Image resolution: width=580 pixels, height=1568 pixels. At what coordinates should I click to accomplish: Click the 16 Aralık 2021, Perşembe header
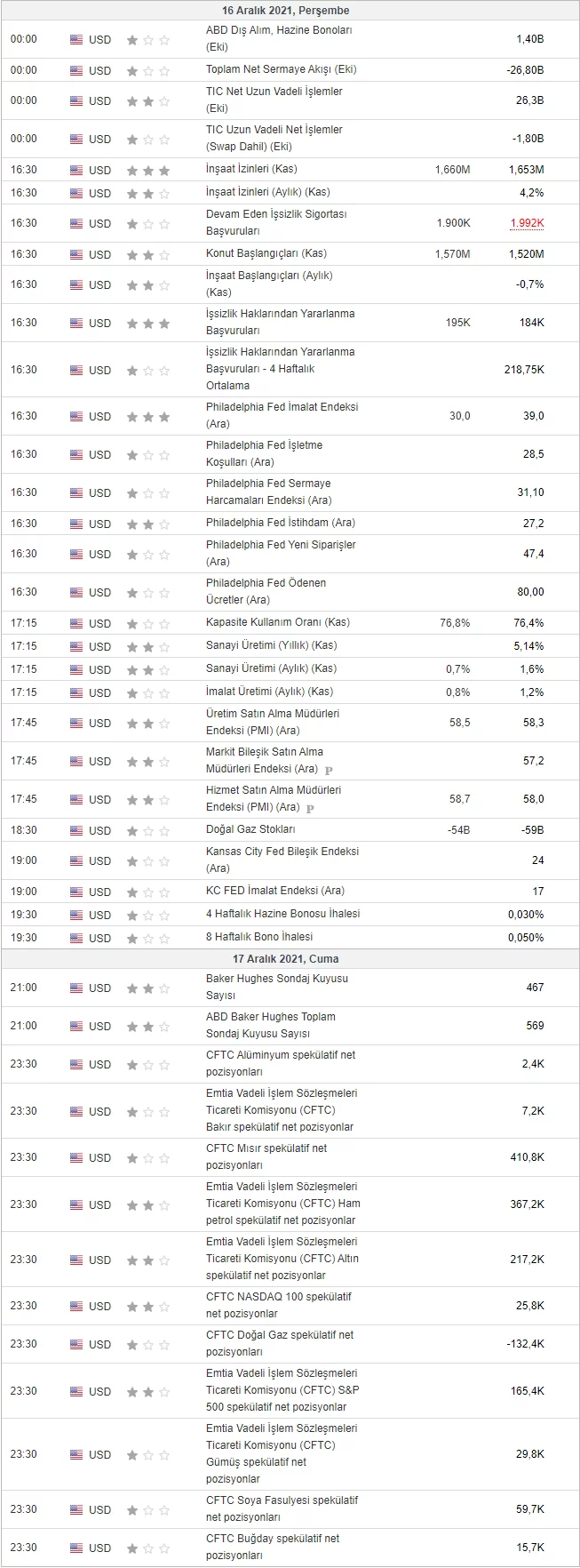click(290, 11)
